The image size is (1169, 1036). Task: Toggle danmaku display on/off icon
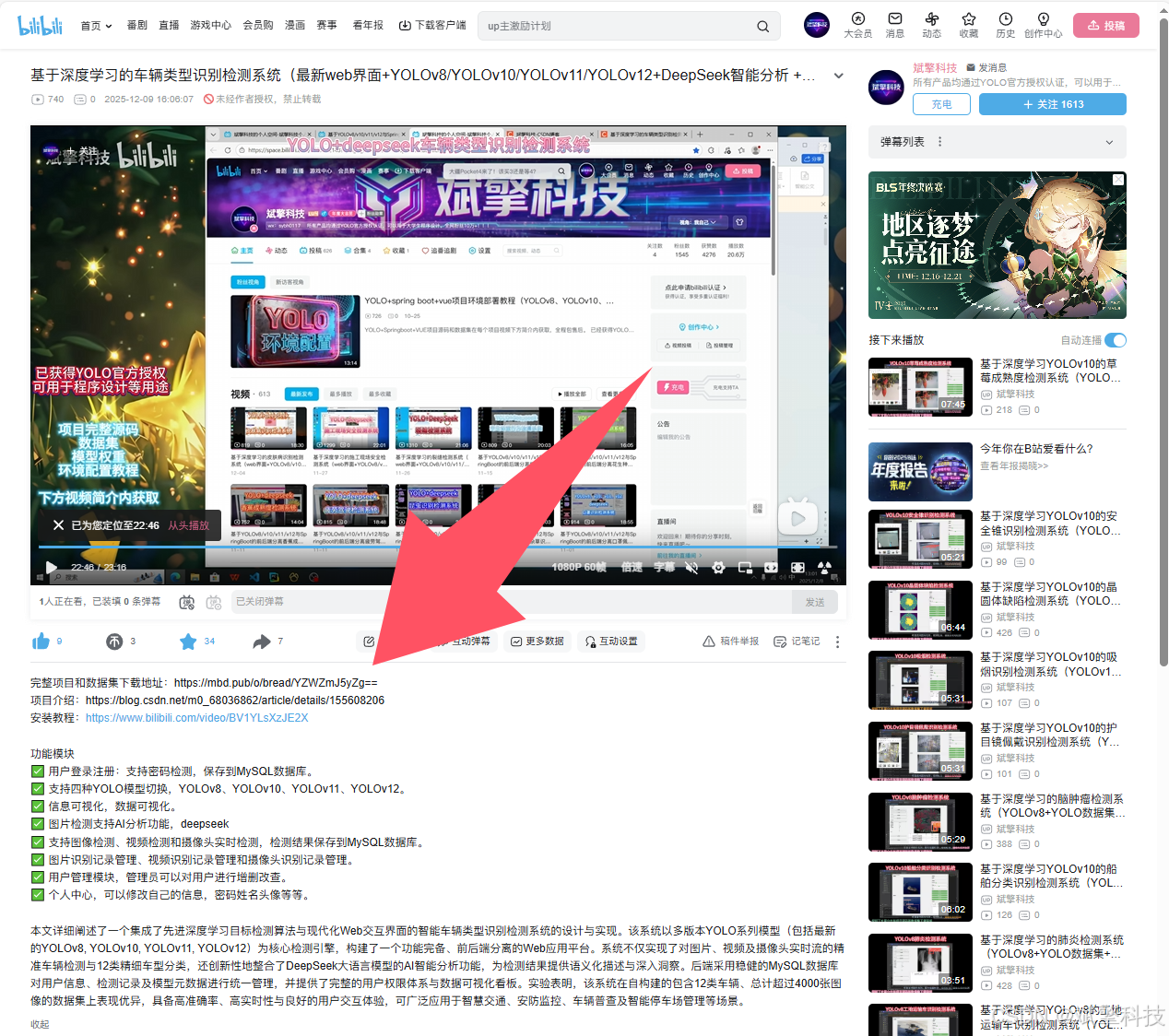tap(187, 602)
